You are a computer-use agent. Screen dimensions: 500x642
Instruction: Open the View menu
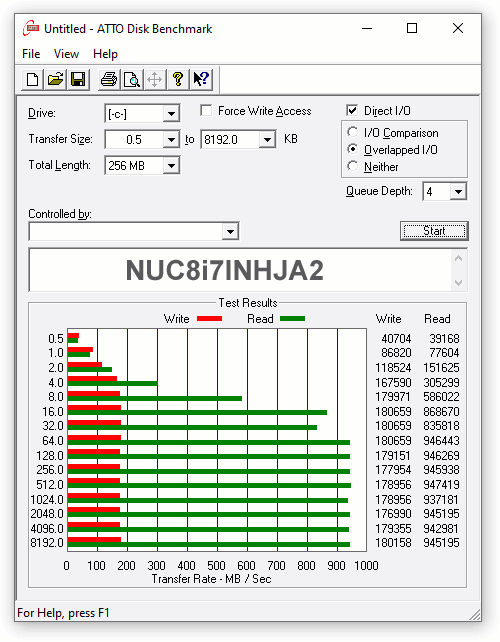pyautogui.click(x=66, y=54)
